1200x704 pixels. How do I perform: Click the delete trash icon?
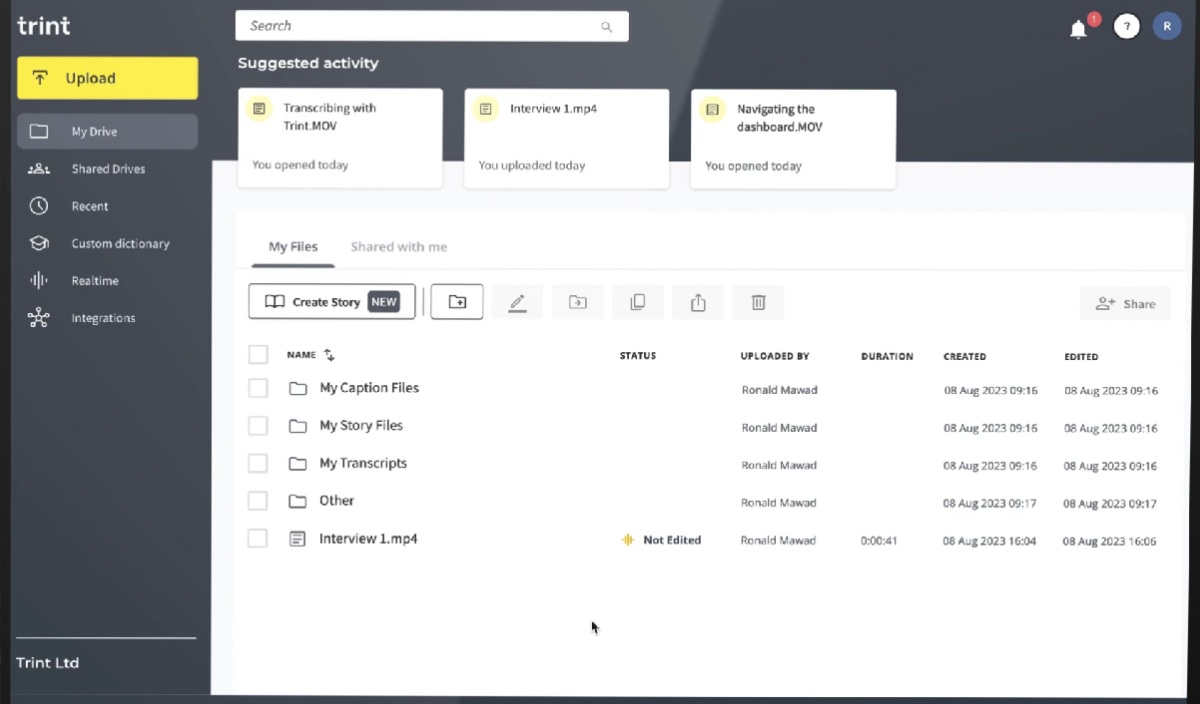coord(759,302)
